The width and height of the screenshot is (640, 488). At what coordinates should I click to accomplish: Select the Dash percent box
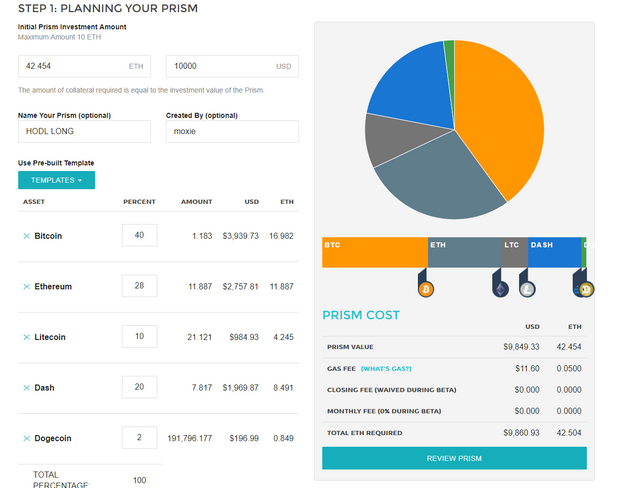(x=140, y=387)
